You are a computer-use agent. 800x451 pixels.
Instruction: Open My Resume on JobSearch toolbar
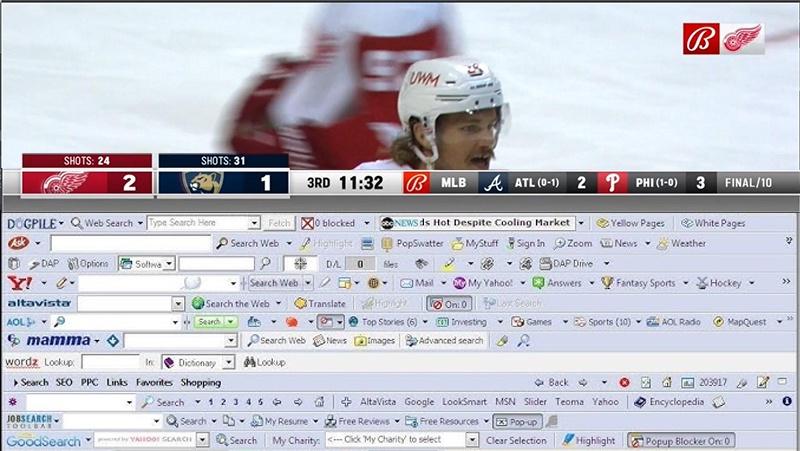(x=280, y=421)
